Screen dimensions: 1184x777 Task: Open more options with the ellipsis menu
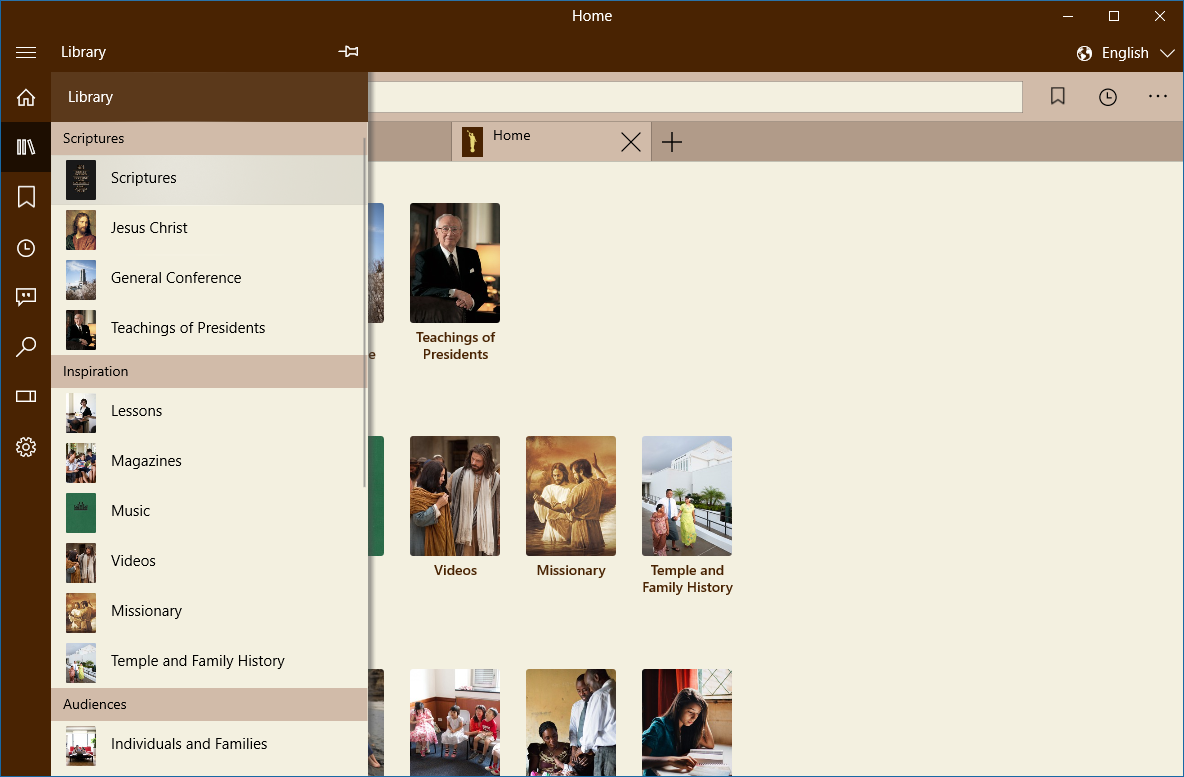pos(1157,96)
